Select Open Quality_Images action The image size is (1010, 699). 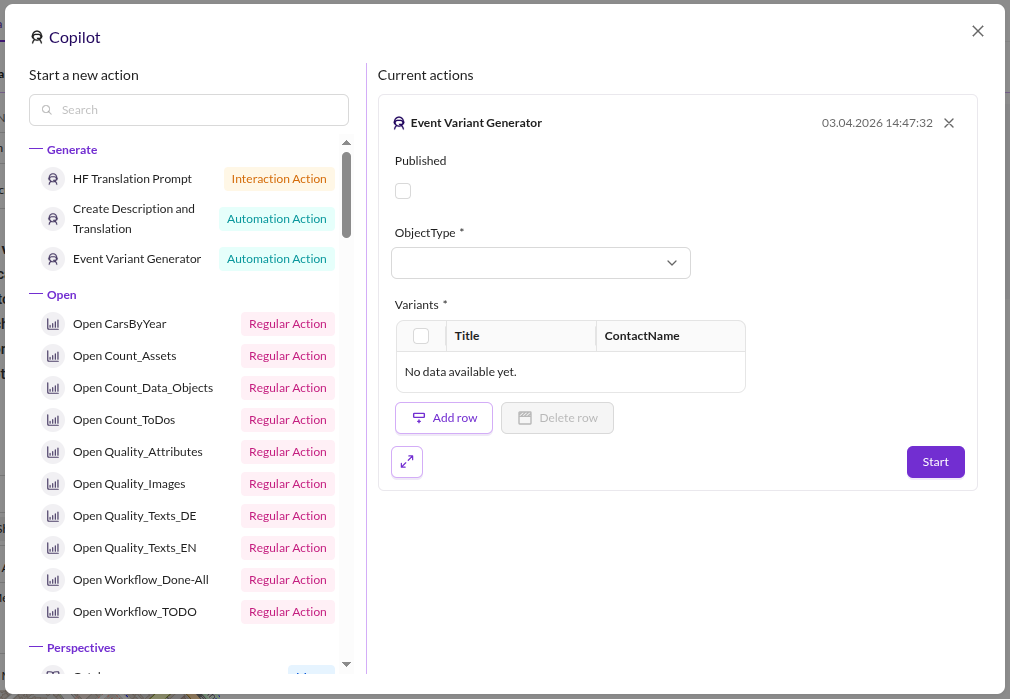188,484
